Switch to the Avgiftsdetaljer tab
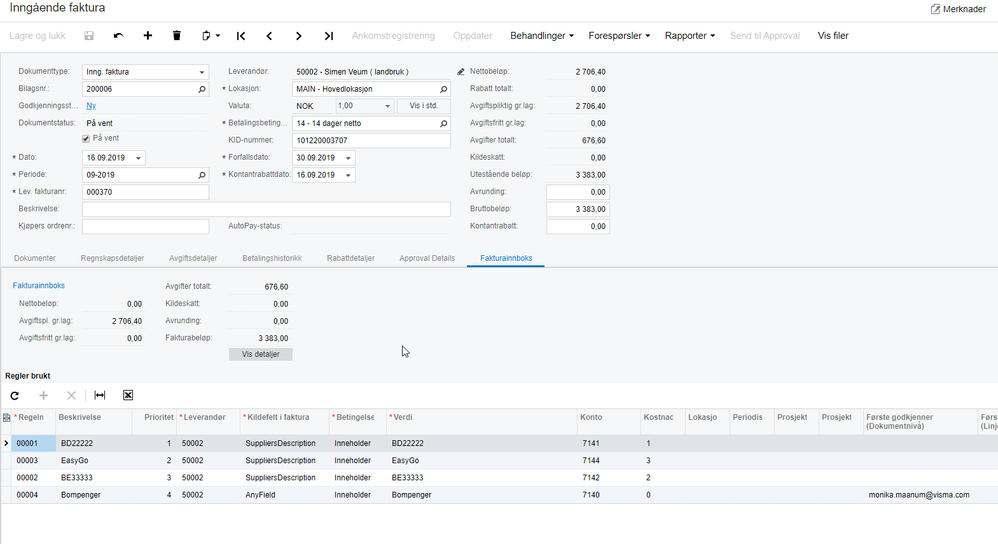Viewport: 998px width, 544px height. coord(193,258)
